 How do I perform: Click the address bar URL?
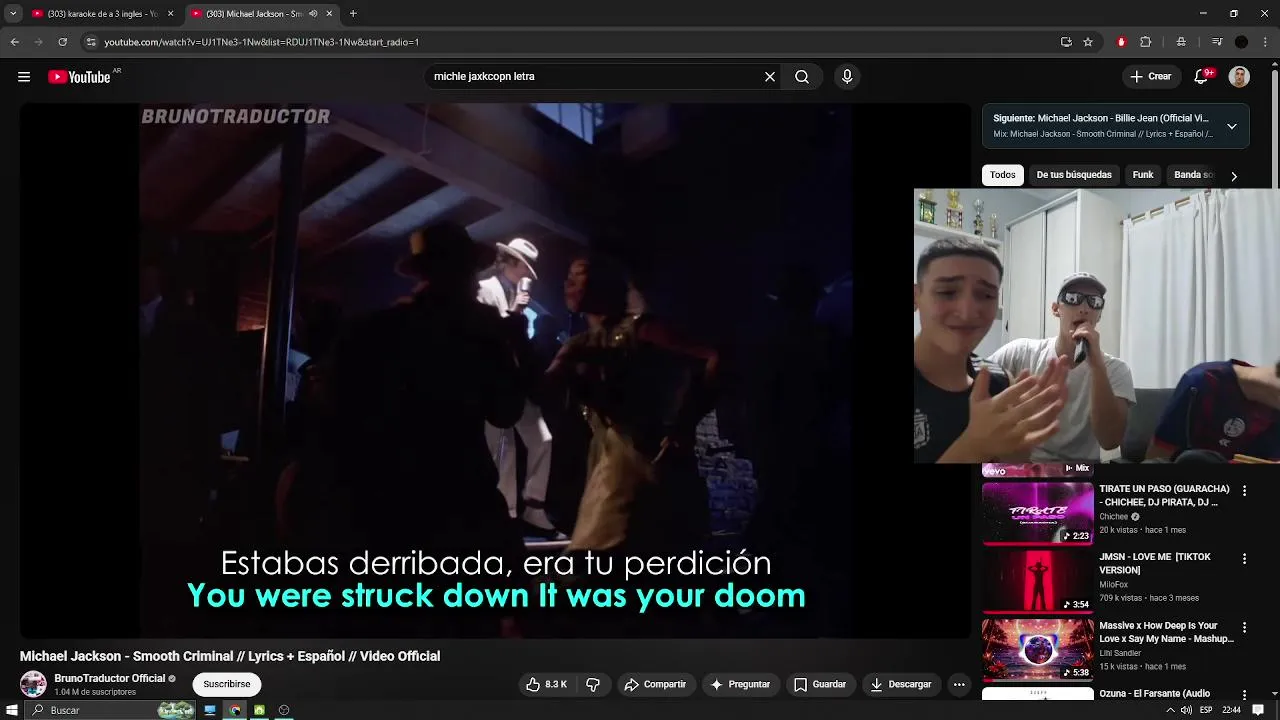262,42
